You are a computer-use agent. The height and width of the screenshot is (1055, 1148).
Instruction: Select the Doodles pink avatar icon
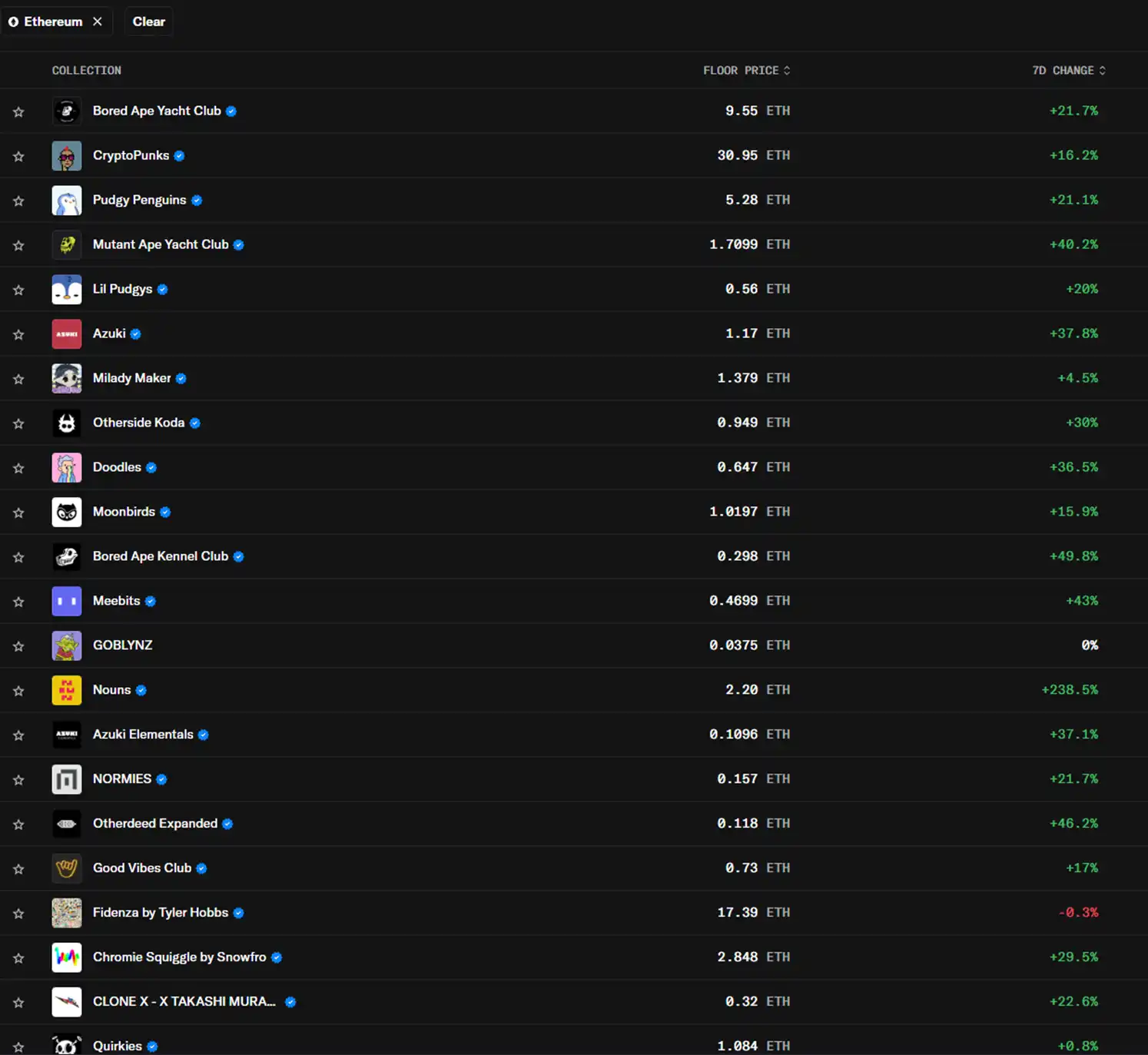[67, 468]
